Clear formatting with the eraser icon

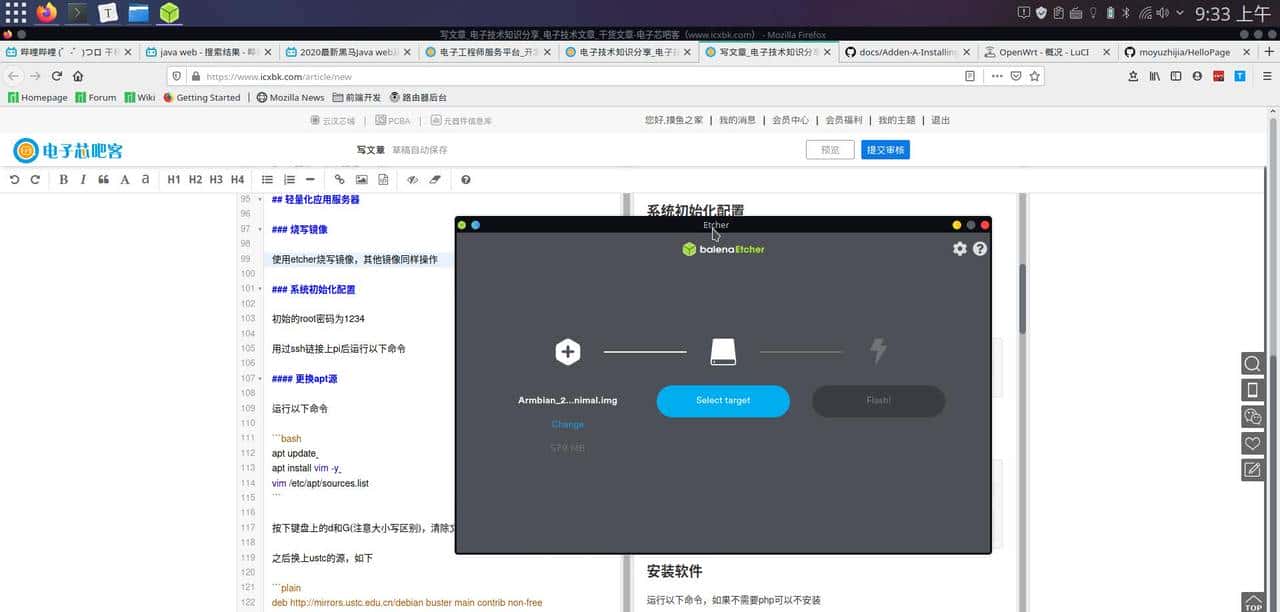(434, 180)
